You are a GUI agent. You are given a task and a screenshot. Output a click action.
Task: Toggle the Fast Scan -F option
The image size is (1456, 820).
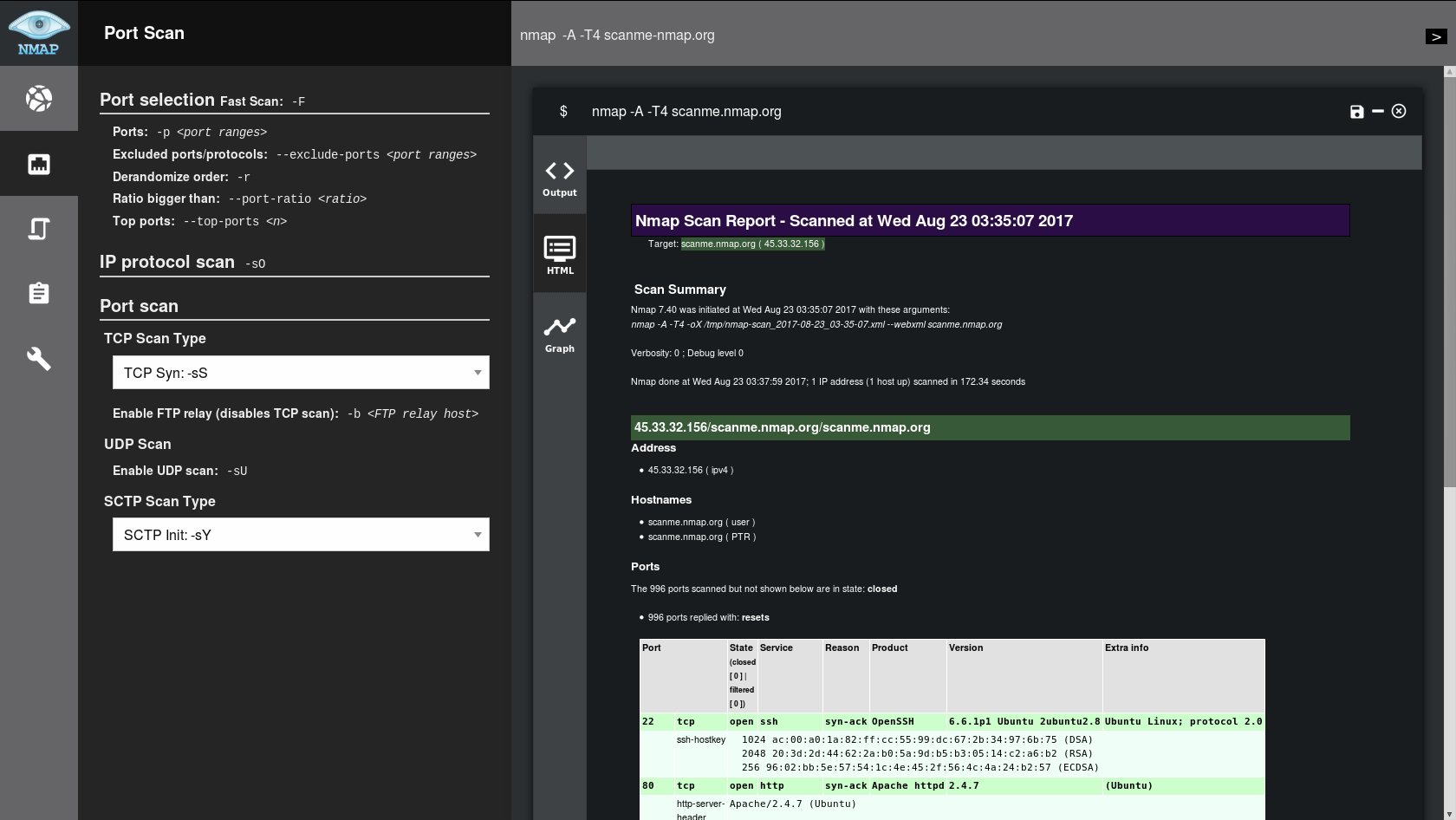point(262,101)
